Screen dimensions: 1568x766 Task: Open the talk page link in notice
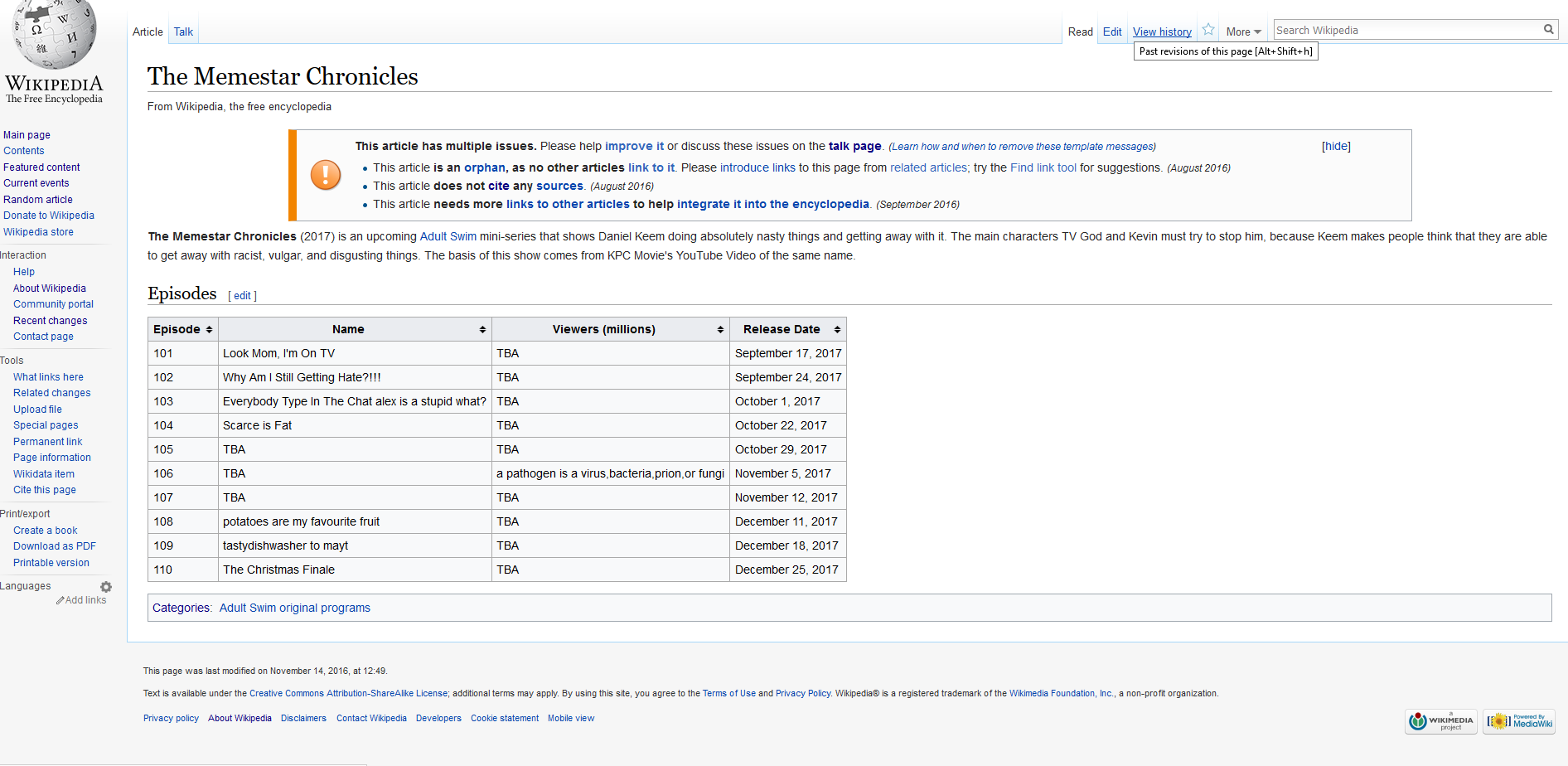[x=855, y=146]
